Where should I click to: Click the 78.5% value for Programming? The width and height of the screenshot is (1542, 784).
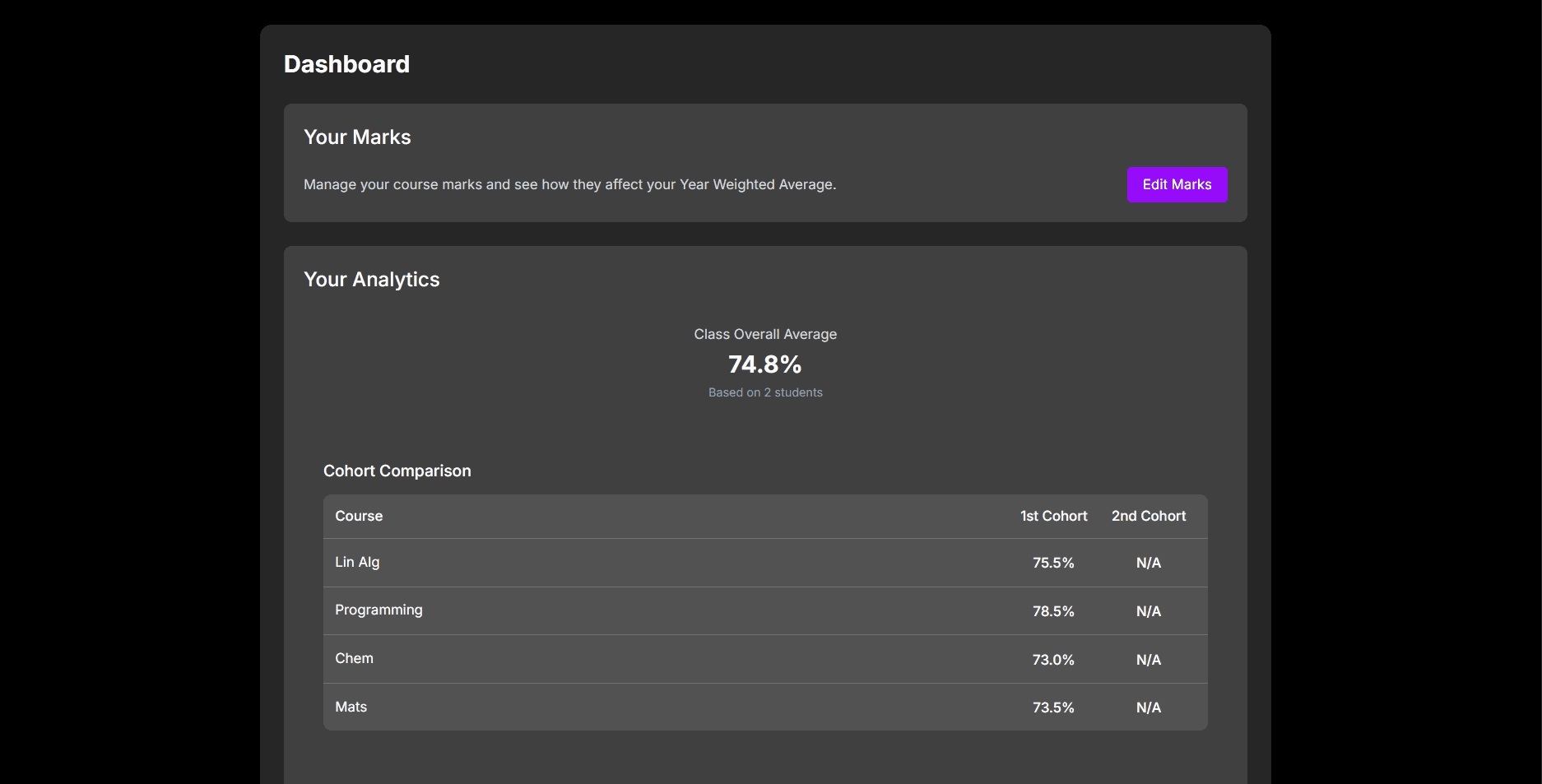pos(1053,611)
